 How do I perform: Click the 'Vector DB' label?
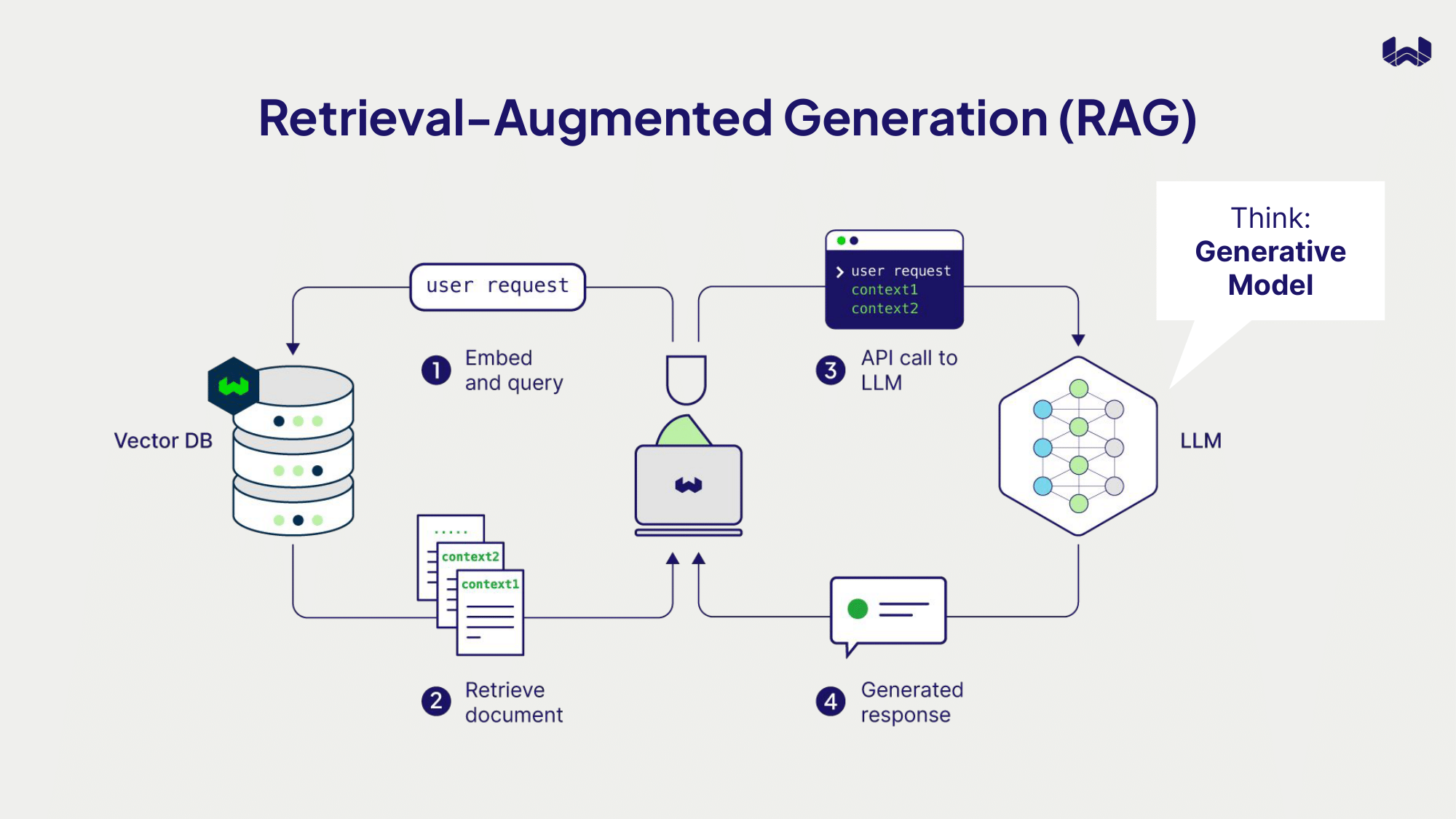(163, 441)
